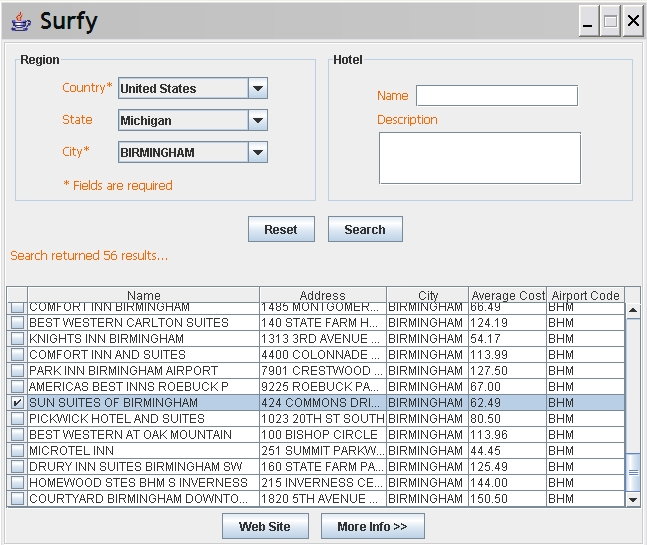This screenshot has width=647, height=545.
Task: Click the average cost value 144.00
Action: [x=508, y=483]
